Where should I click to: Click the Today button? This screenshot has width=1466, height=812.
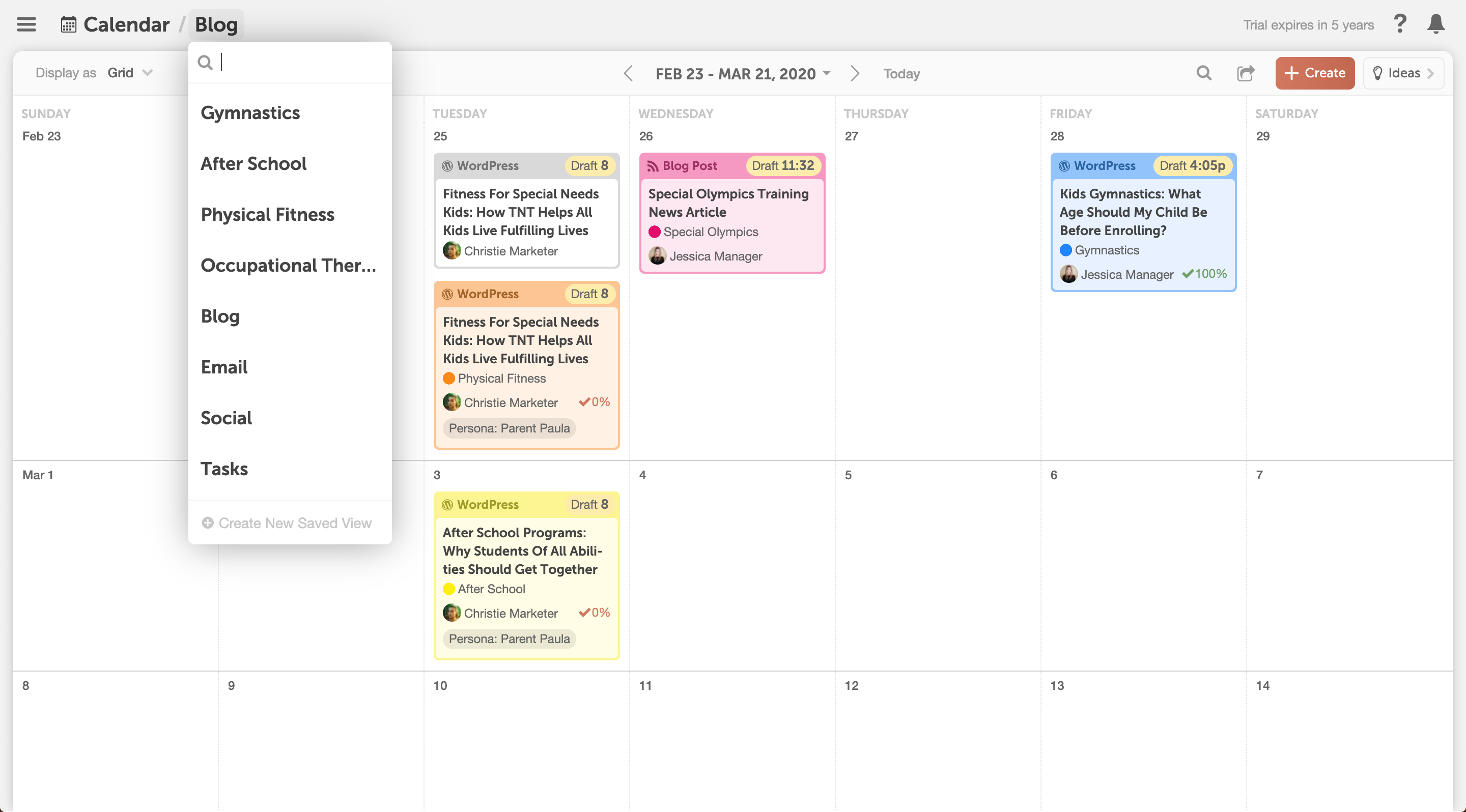(901, 74)
